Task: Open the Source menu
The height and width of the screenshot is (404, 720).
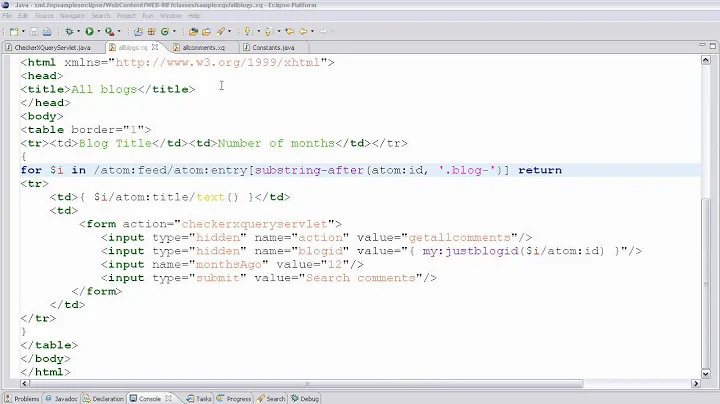Action: click(x=45, y=16)
